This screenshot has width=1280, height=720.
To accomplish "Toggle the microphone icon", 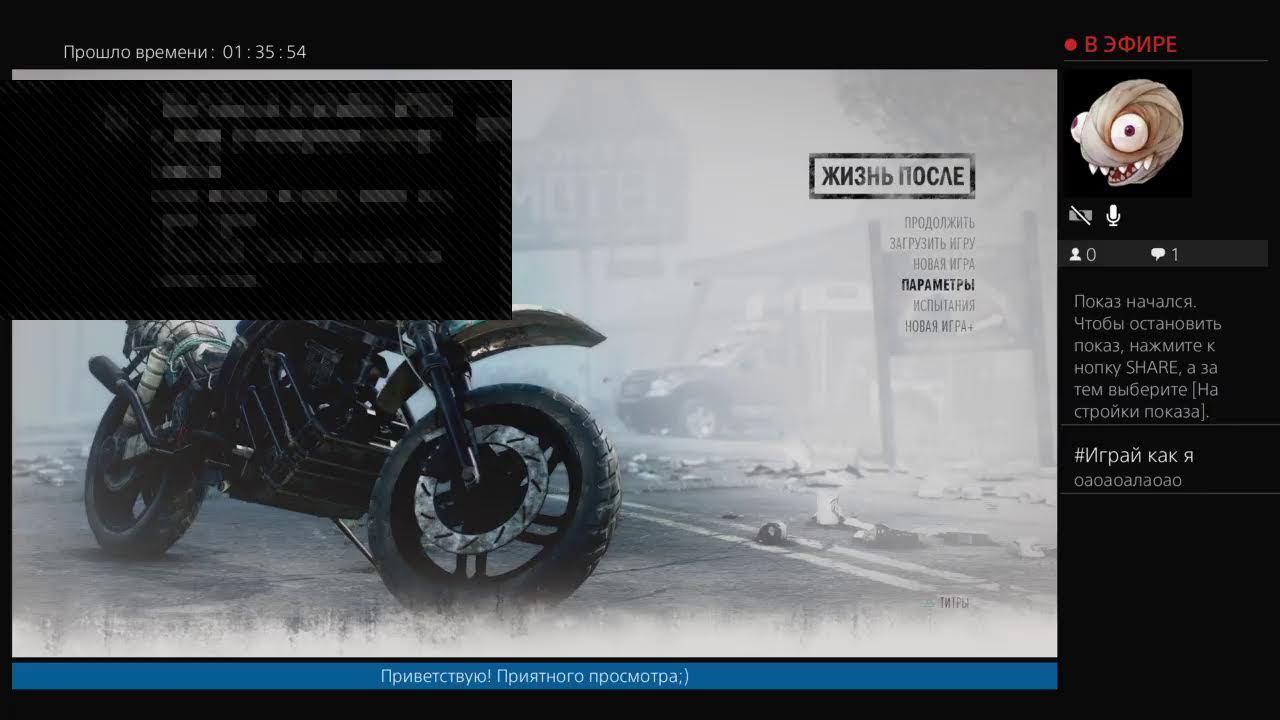I will click(x=1113, y=215).
